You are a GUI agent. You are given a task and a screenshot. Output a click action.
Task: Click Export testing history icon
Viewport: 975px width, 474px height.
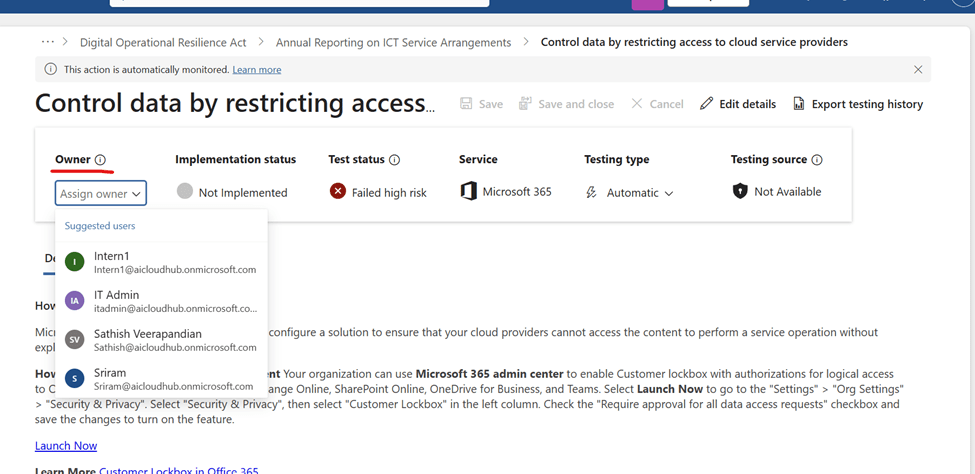pos(799,104)
